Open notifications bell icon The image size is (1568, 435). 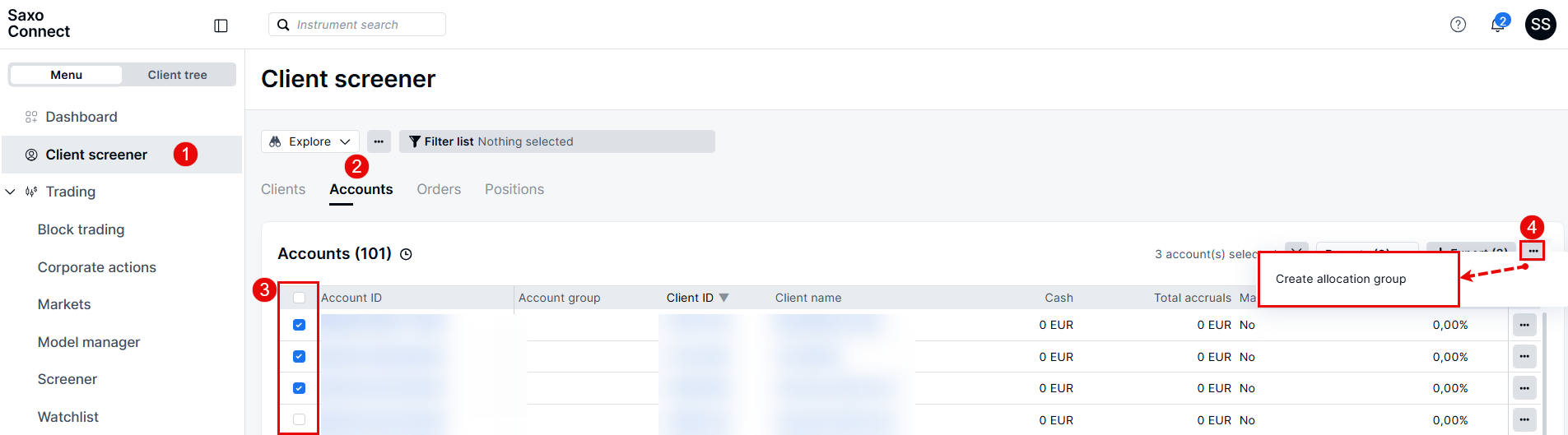[x=1497, y=25]
